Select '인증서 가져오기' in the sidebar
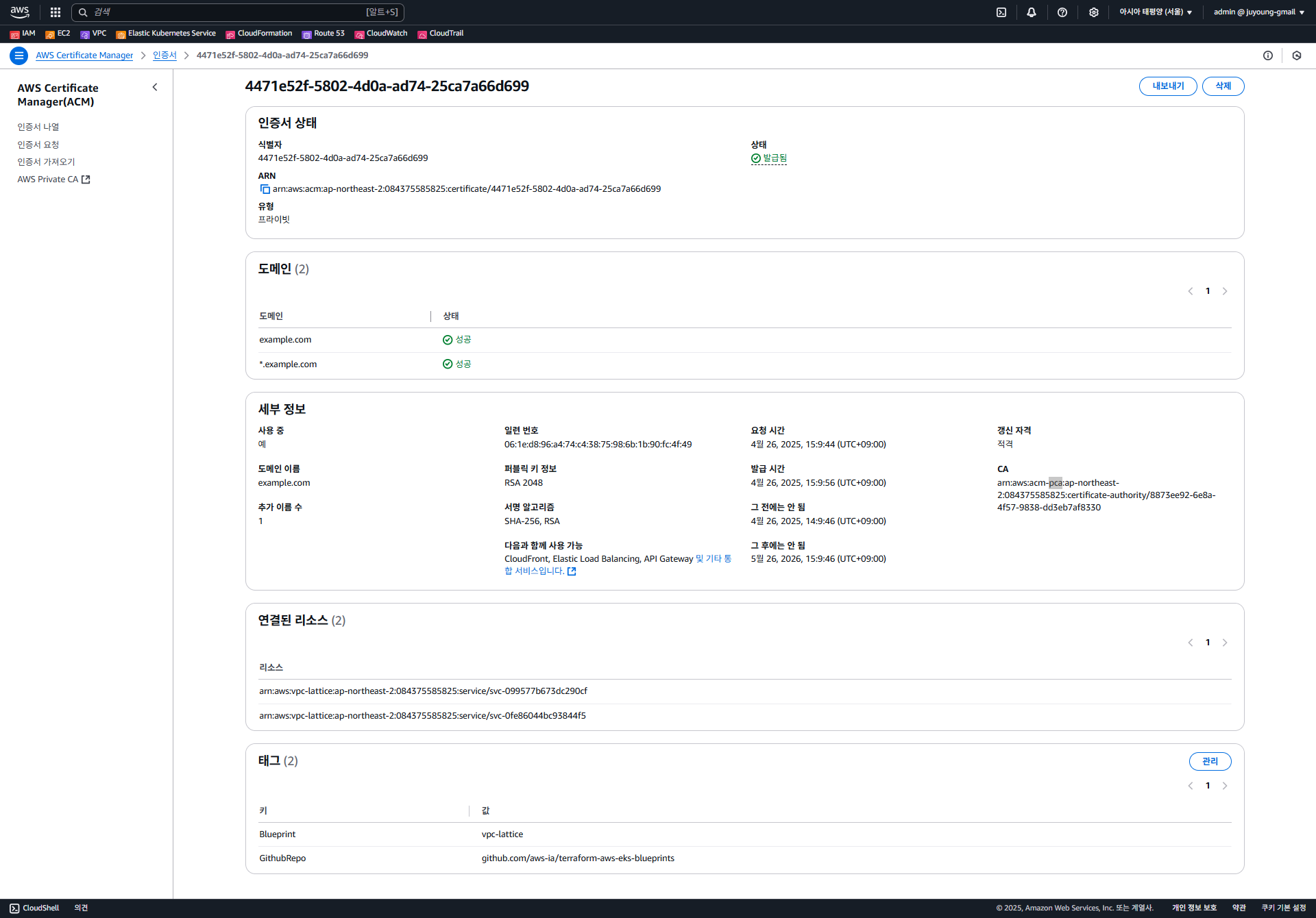The image size is (1316, 918). pos(46,162)
